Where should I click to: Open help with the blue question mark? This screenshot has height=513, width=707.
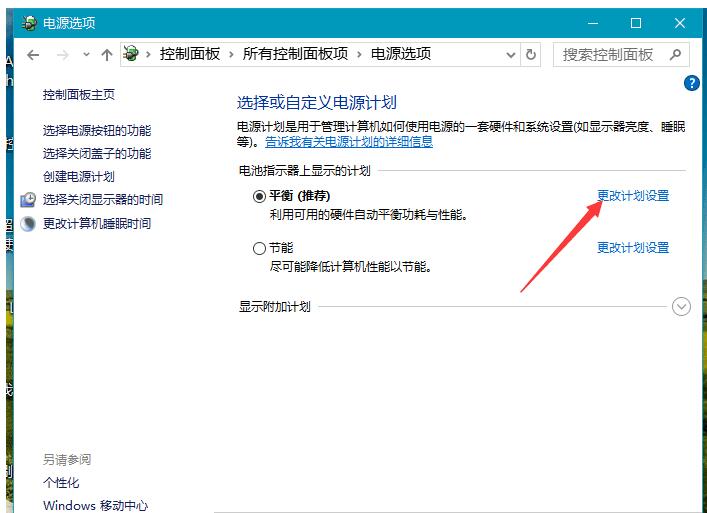click(691, 84)
